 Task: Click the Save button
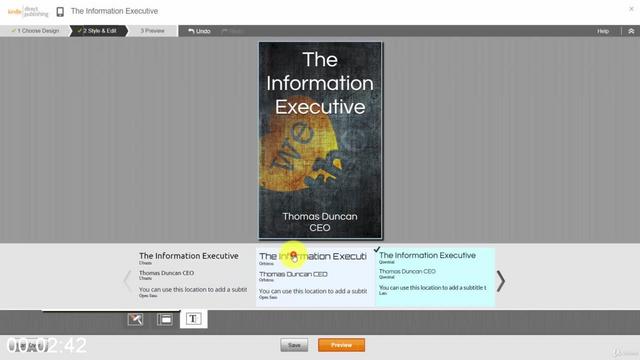[x=294, y=345]
